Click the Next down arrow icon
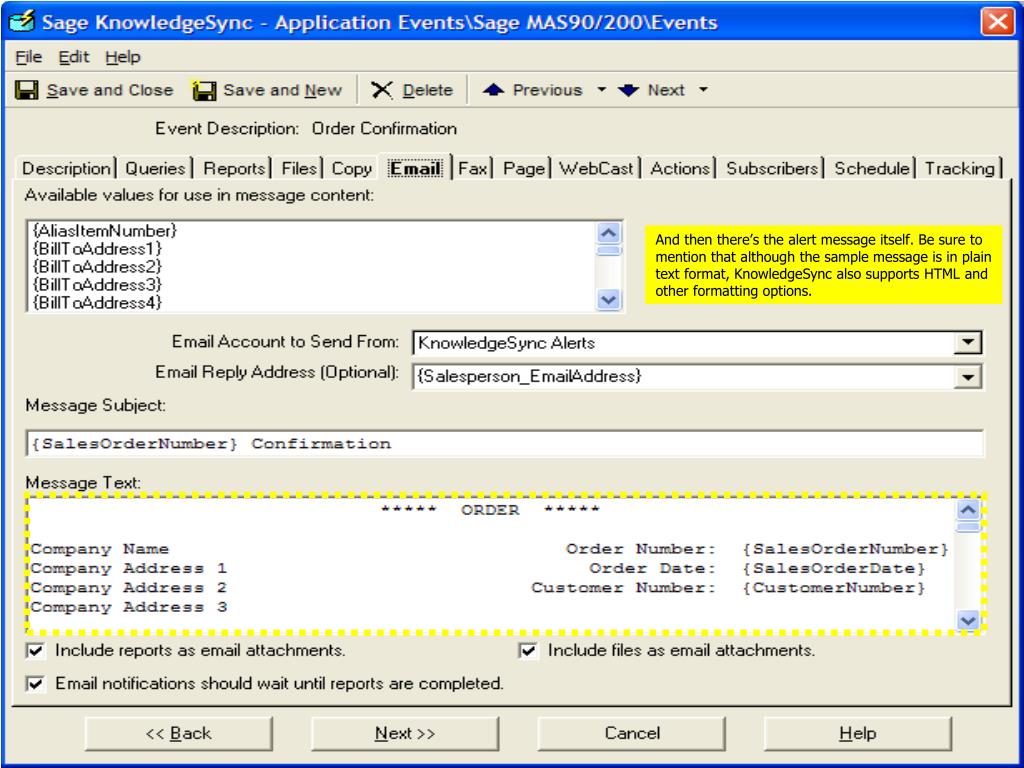 coord(628,90)
